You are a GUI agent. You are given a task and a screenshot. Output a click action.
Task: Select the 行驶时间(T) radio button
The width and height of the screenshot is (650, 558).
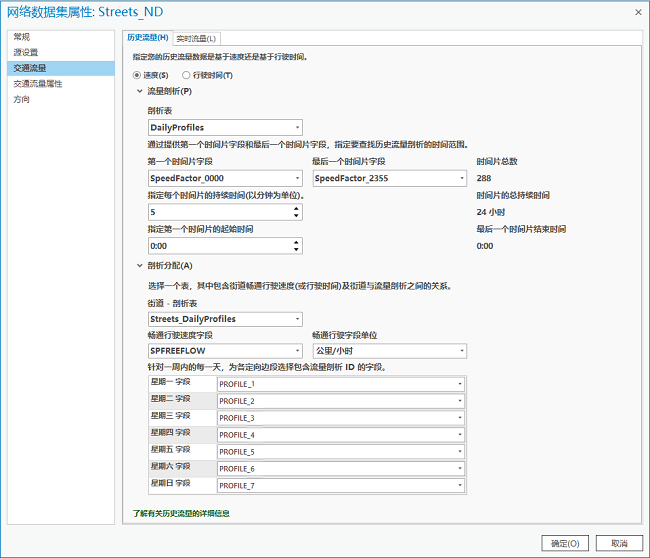[185, 75]
